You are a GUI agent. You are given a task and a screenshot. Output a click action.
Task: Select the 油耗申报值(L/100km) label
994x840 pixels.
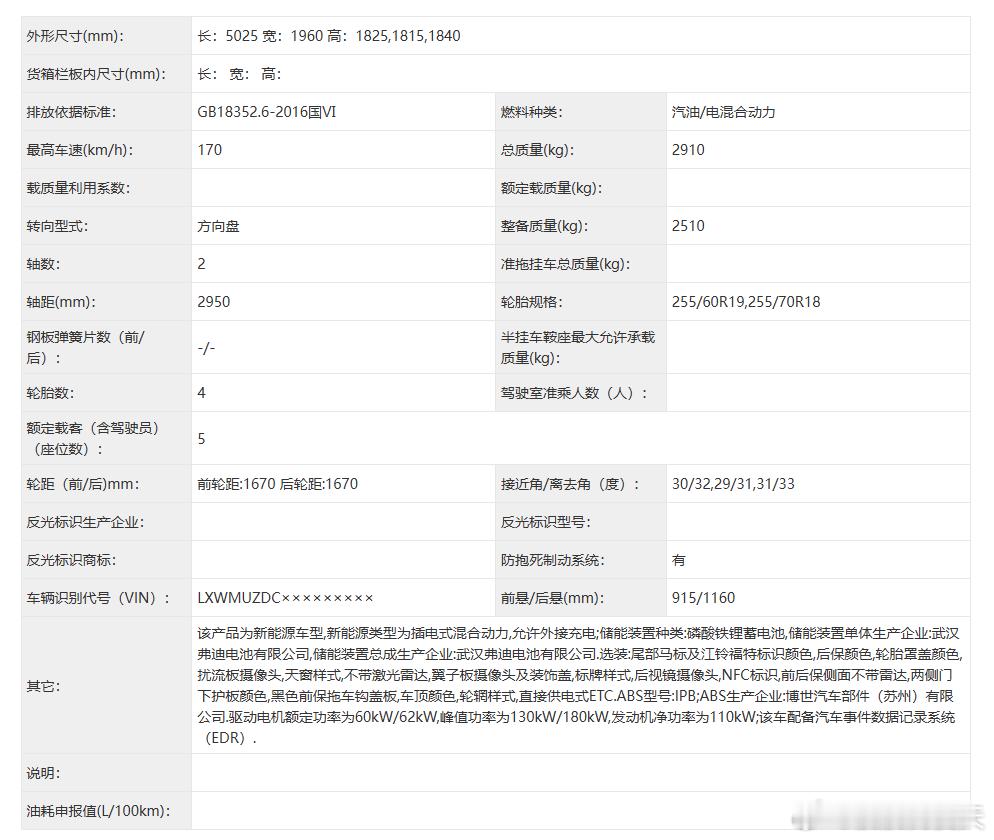click(98, 811)
